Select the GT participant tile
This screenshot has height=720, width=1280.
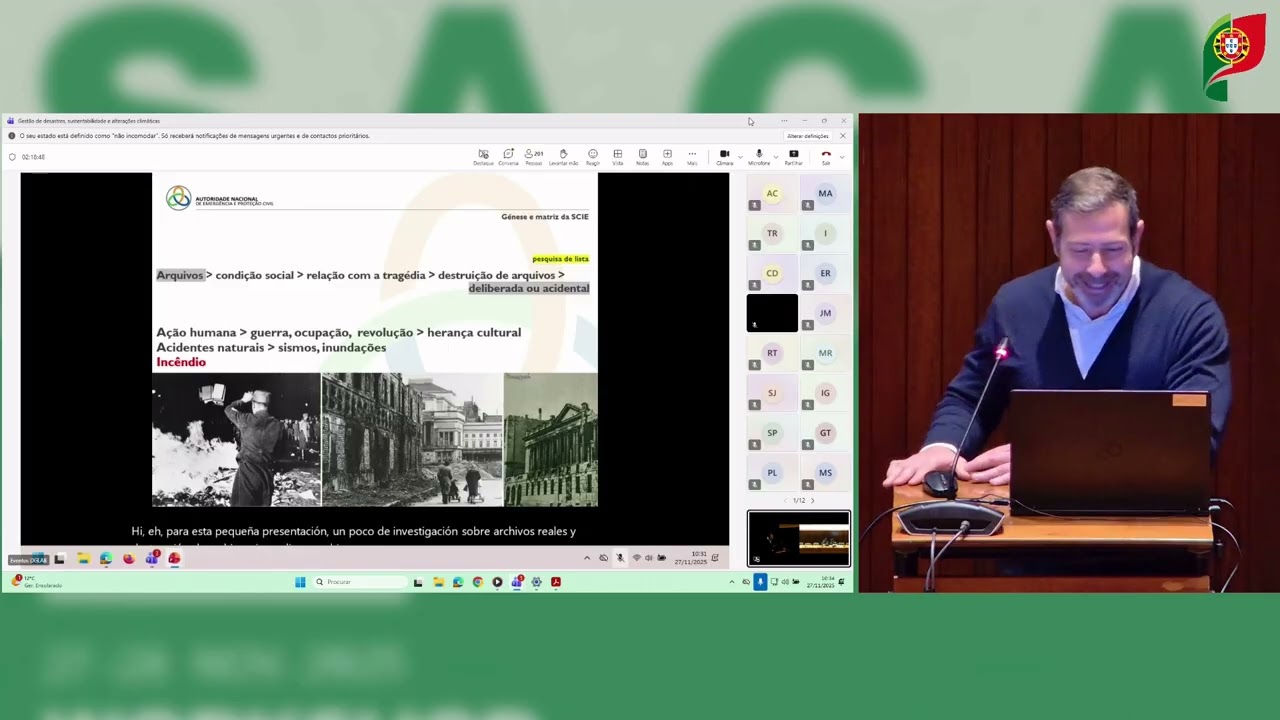click(825, 433)
